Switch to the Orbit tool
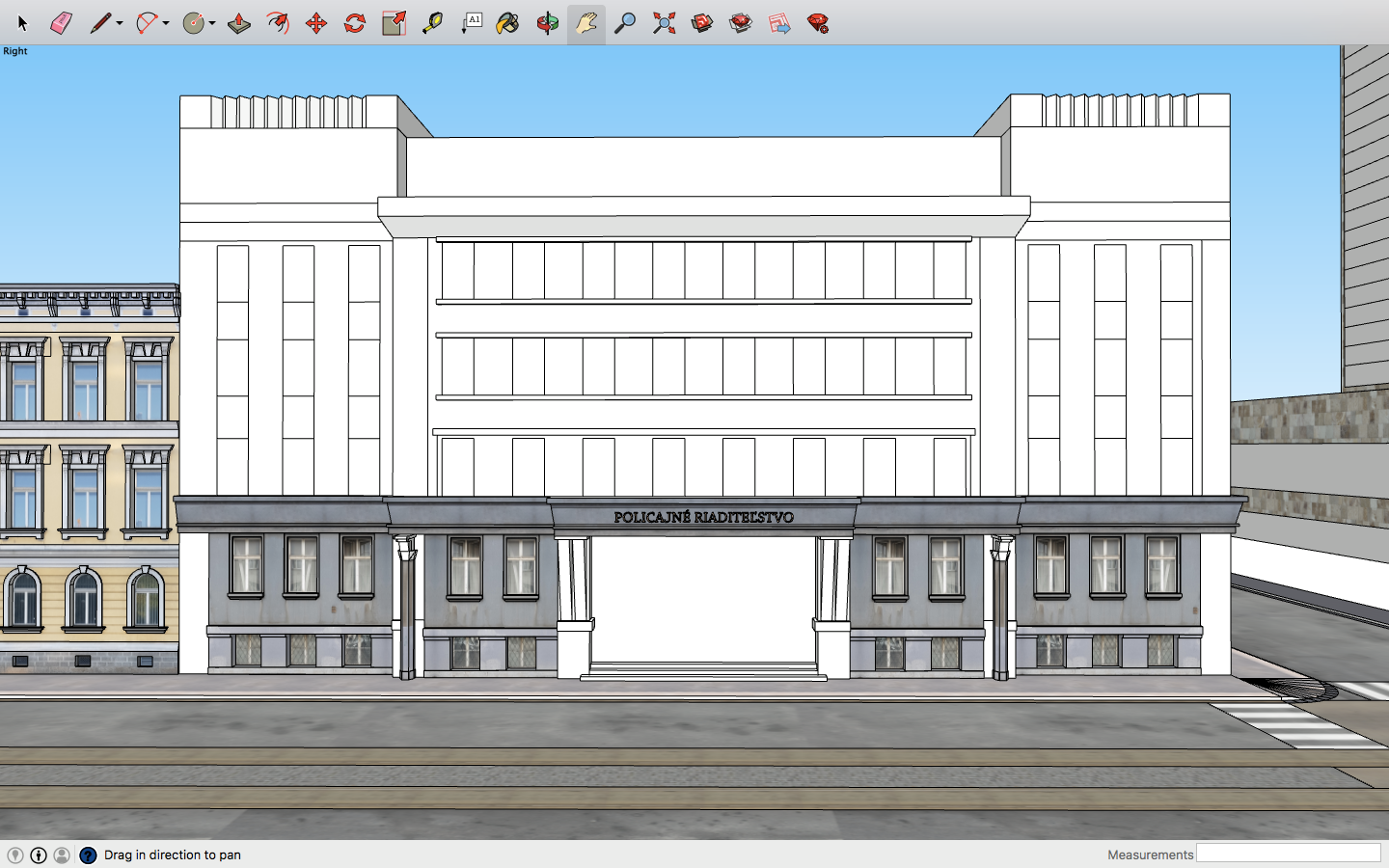Screen dimensions: 1389x868 [x=548, y=23]
